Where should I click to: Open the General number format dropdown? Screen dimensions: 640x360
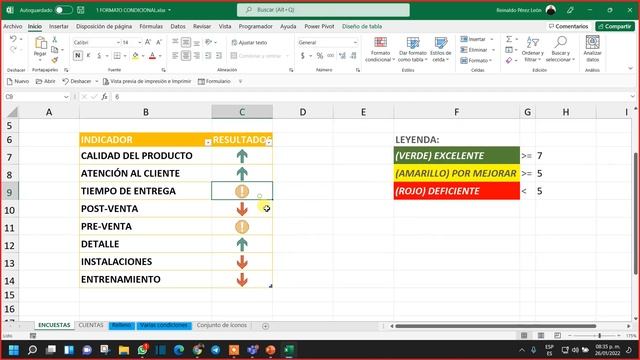[355, 42]
